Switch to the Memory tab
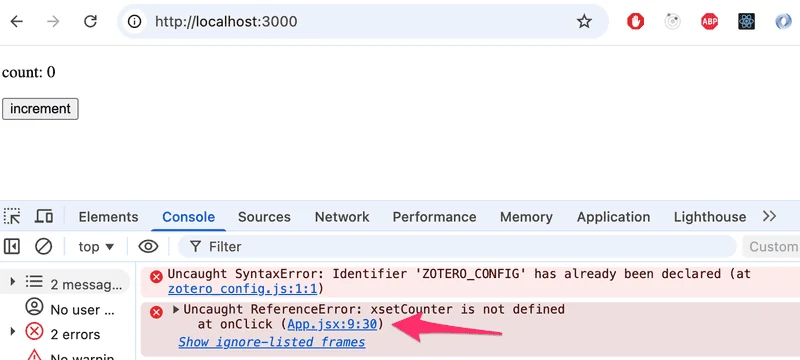Image resolution: width=800 pixels, height=360 pixels. 526,217
